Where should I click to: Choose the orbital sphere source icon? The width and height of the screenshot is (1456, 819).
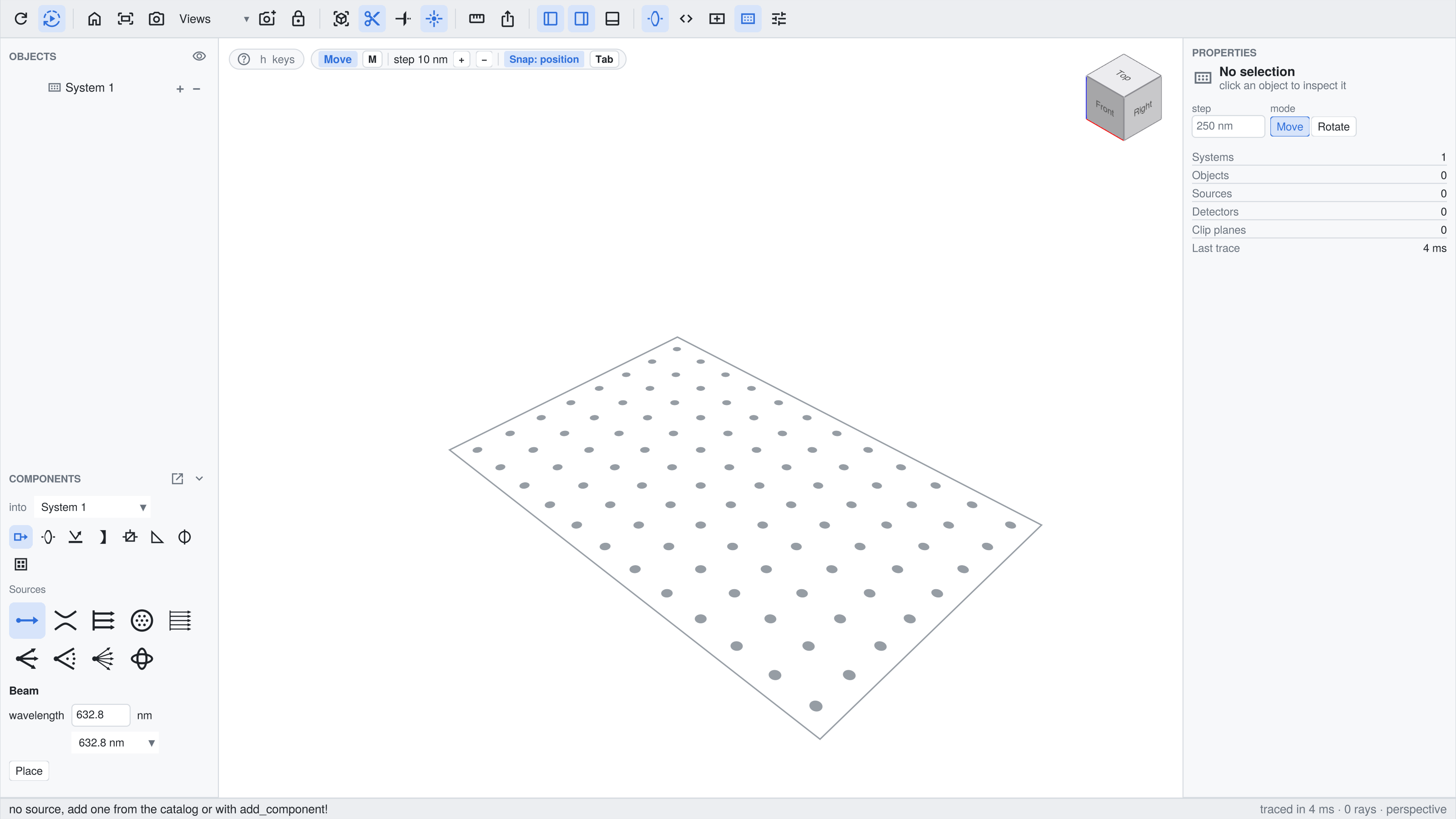pyautogui.click(x=142, y=659)
